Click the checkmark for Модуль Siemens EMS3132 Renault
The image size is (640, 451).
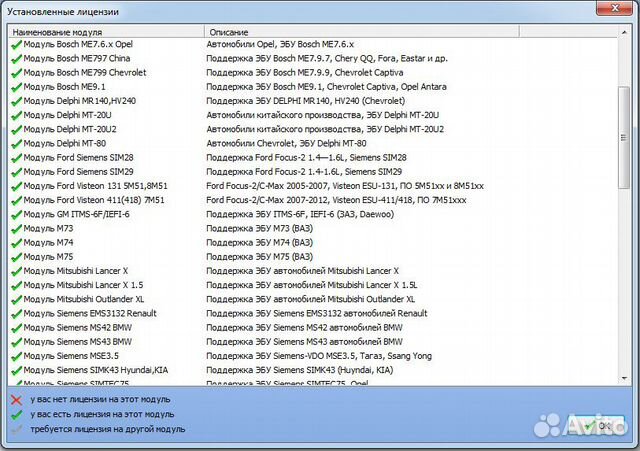[16, 314]
